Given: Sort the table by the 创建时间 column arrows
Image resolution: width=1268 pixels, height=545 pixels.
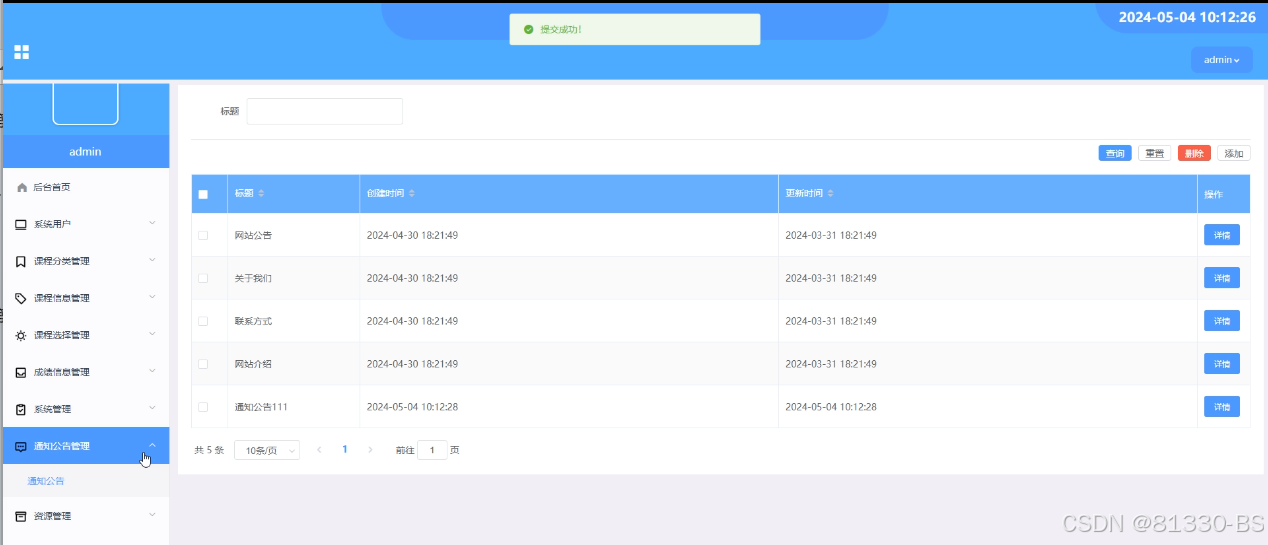Looking at the screenshot, I should point(412,193).
